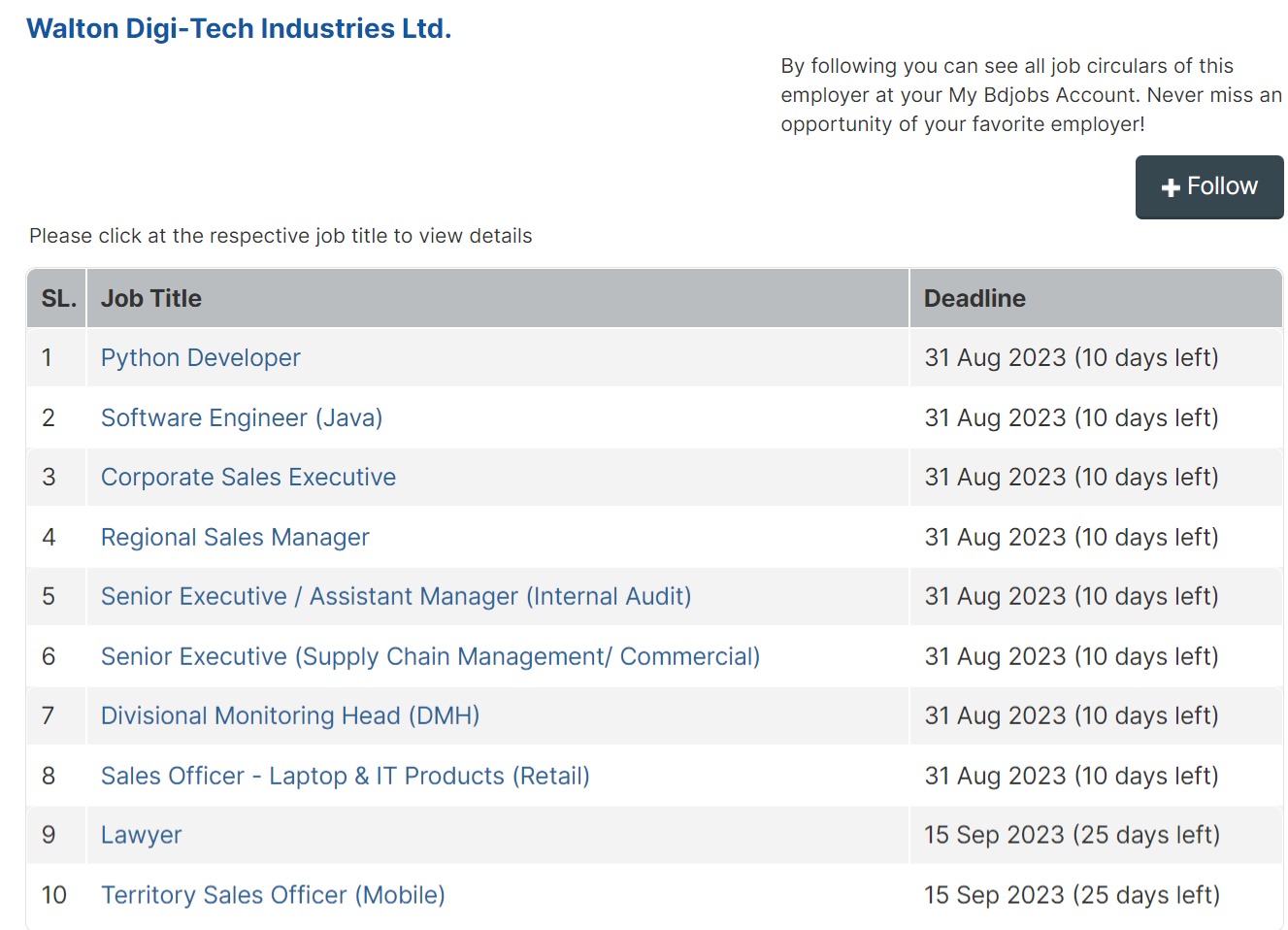Viewport: 1288px width, 930px height.
Task: Click the plus icon on Follow button
Action: [1171, 187]
